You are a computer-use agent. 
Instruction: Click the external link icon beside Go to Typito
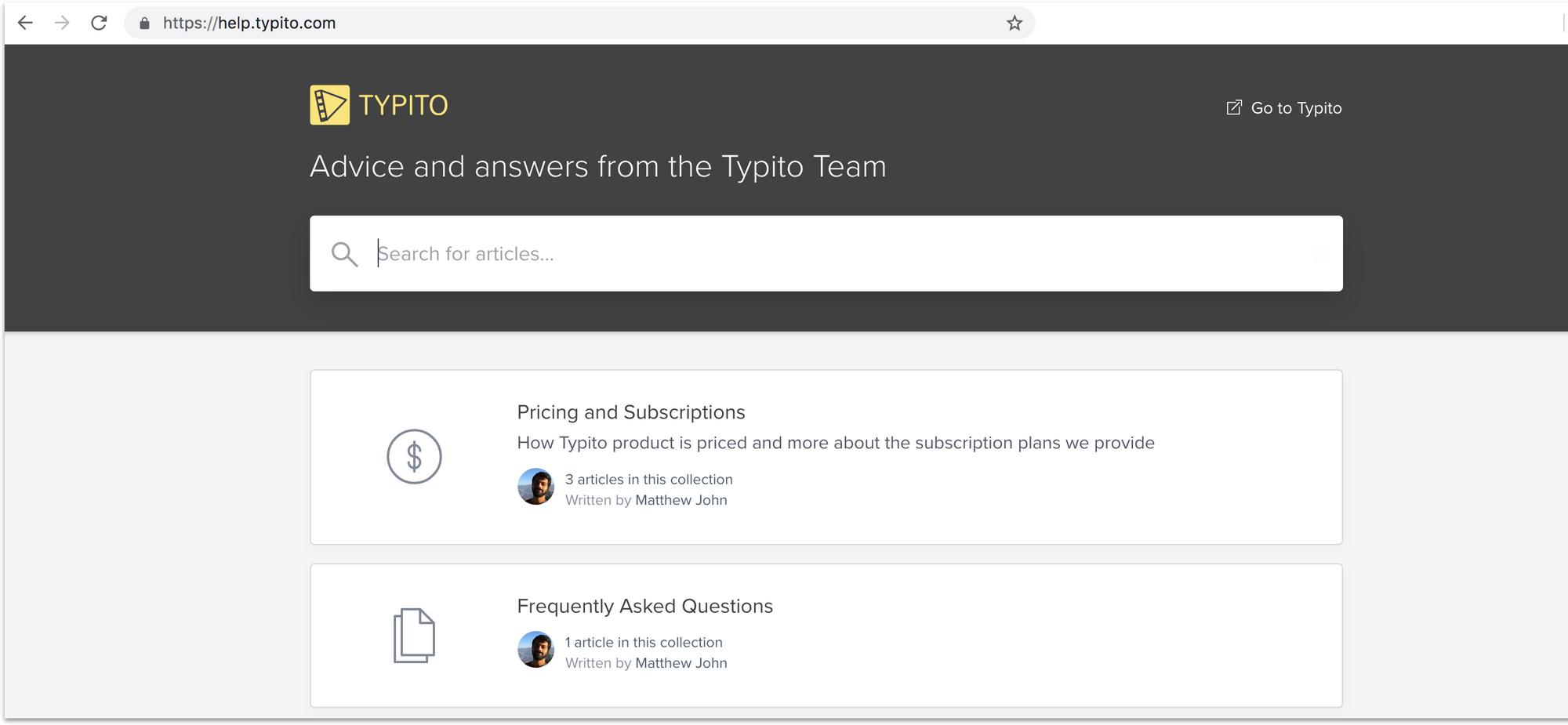pos(1234,107)
